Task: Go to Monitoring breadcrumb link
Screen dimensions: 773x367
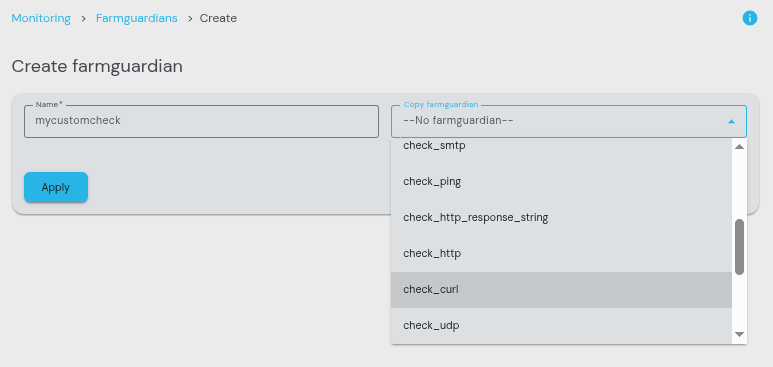Action: point(41,18)
